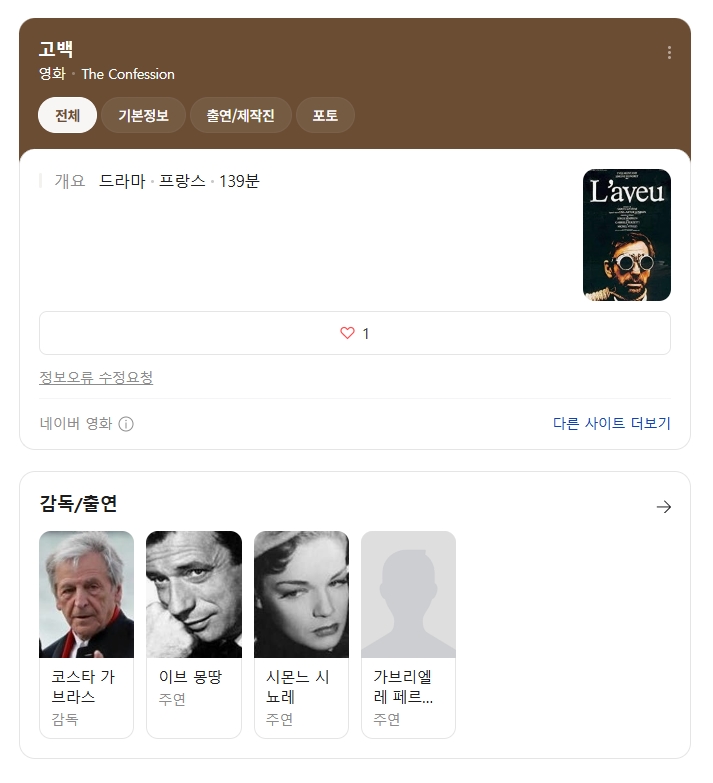Go to the 포토 tab
This screenshot has height=783, width=713.
325,115
